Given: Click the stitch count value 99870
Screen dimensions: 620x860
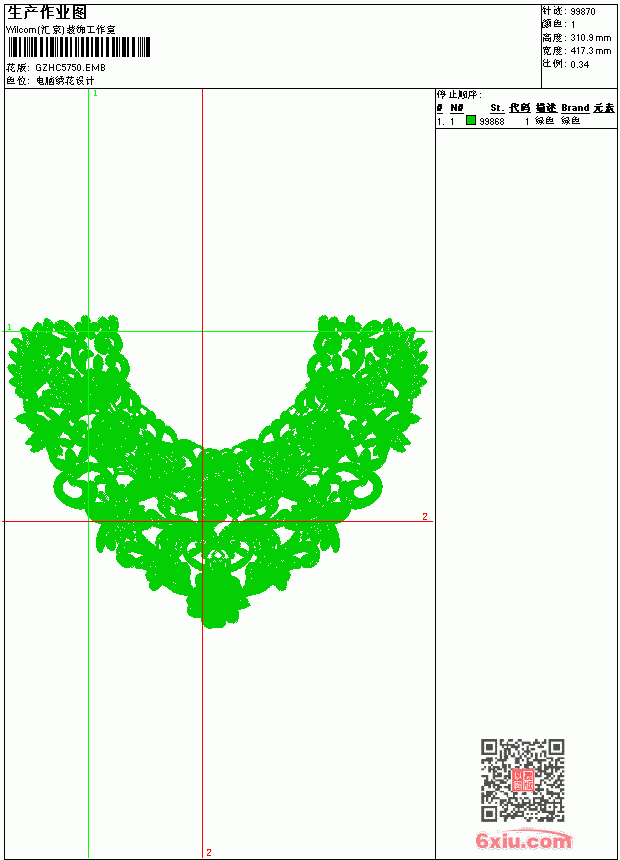Looking at the screenshot, I should [x=583, y=12].
